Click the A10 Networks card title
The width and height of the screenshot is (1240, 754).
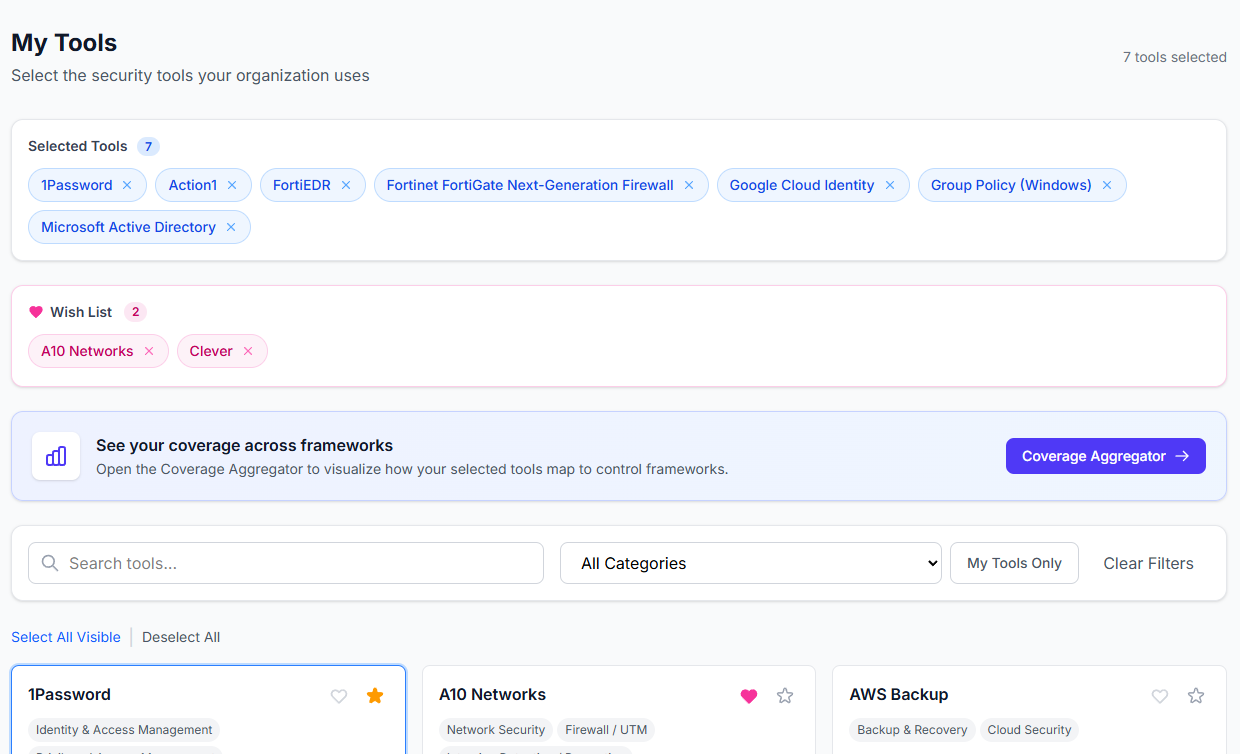(492, 694)
